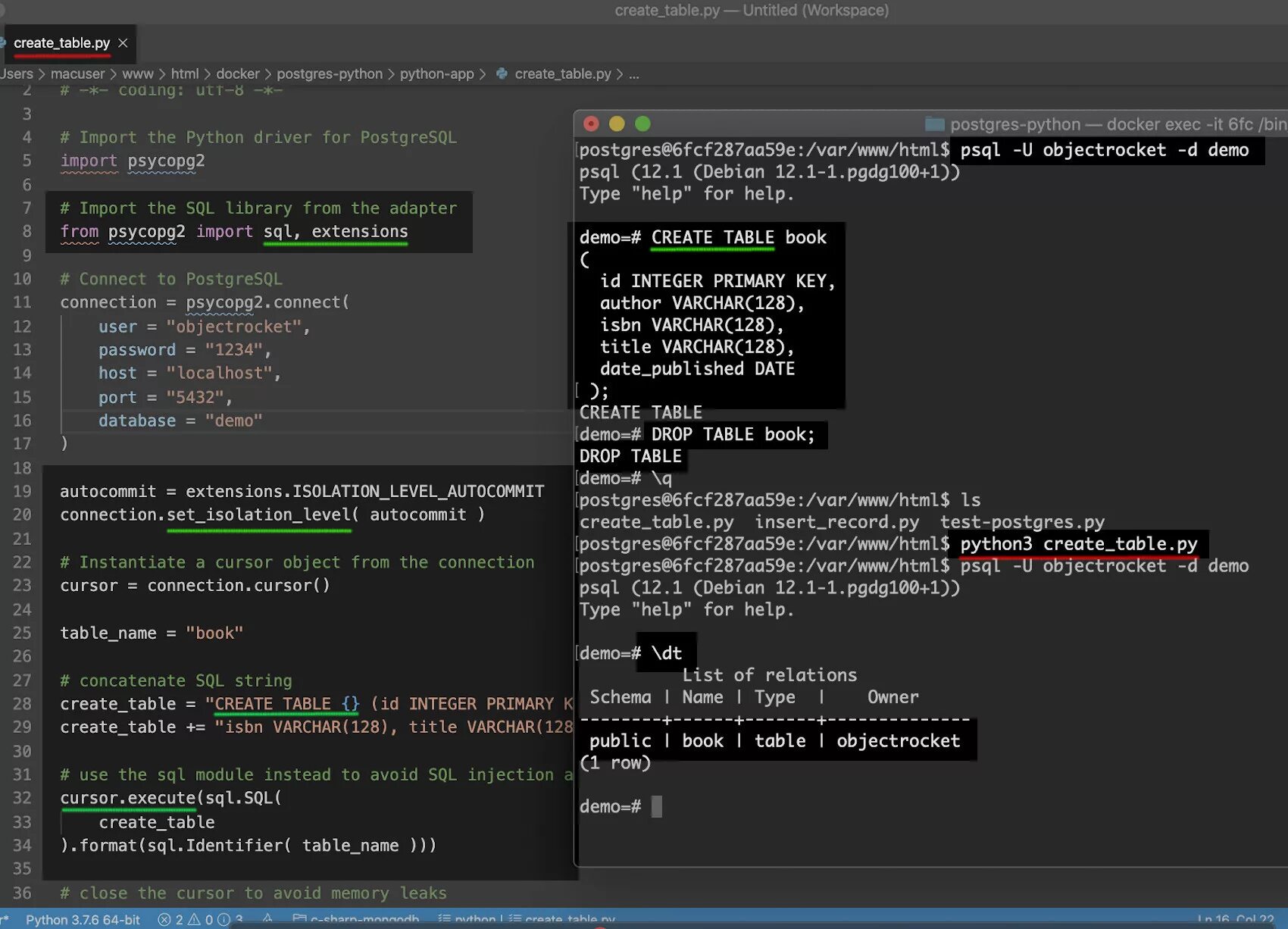Viewport: 1288px width, 929px height.
Task: Click 'objectrocket' owner in relations table
Action: point(899,741)
